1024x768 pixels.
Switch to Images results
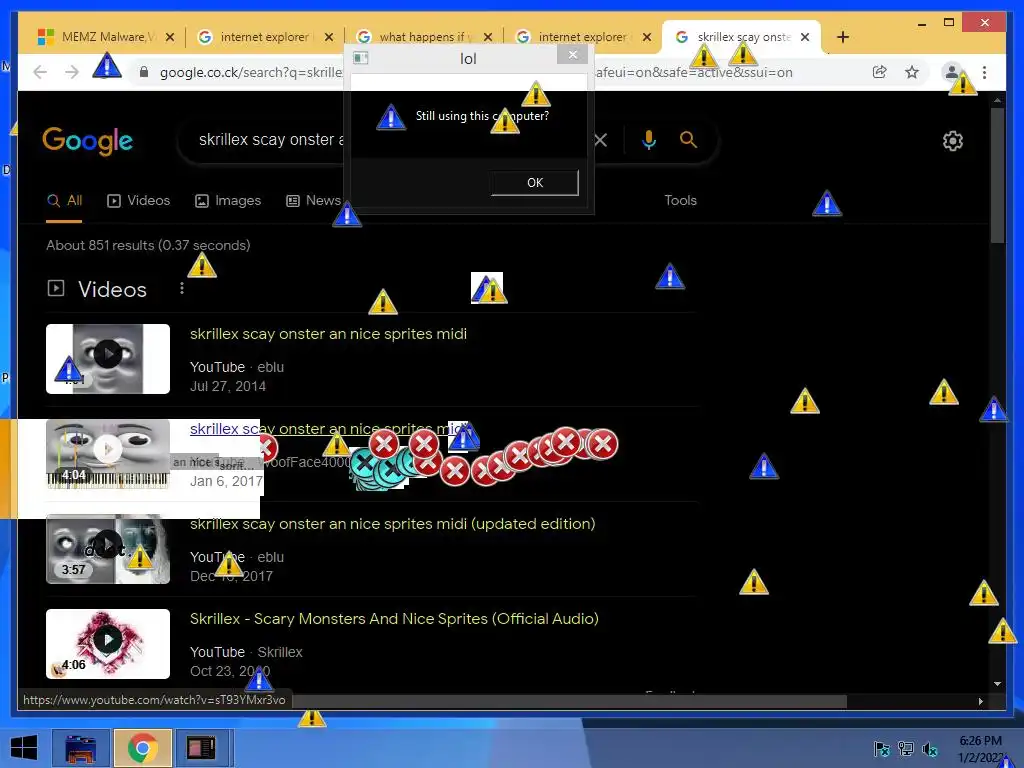click(228, 201)
